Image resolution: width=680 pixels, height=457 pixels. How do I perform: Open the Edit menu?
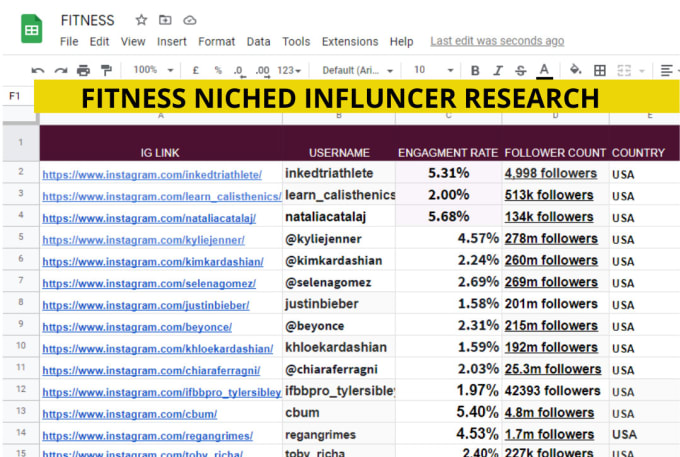pyautogui.click(x=99, y=42)
